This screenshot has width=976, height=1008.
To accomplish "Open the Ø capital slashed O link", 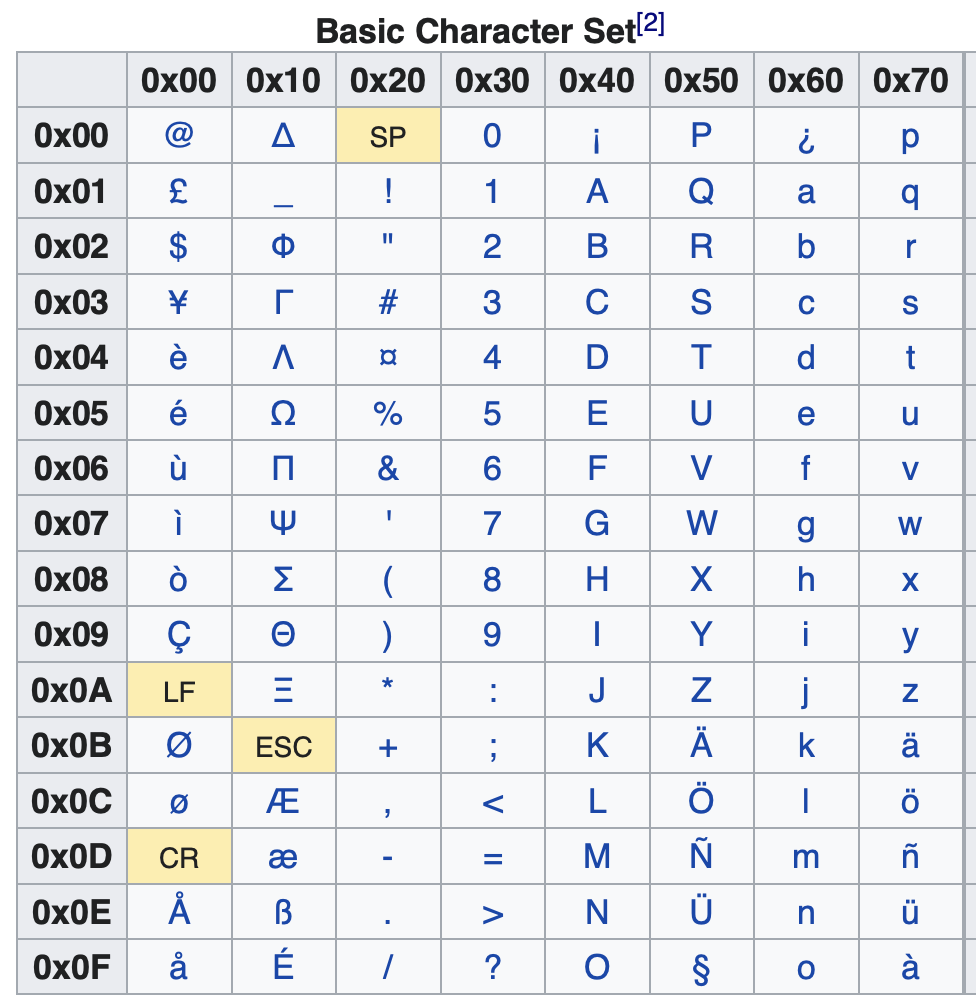I will pos(179,746).
